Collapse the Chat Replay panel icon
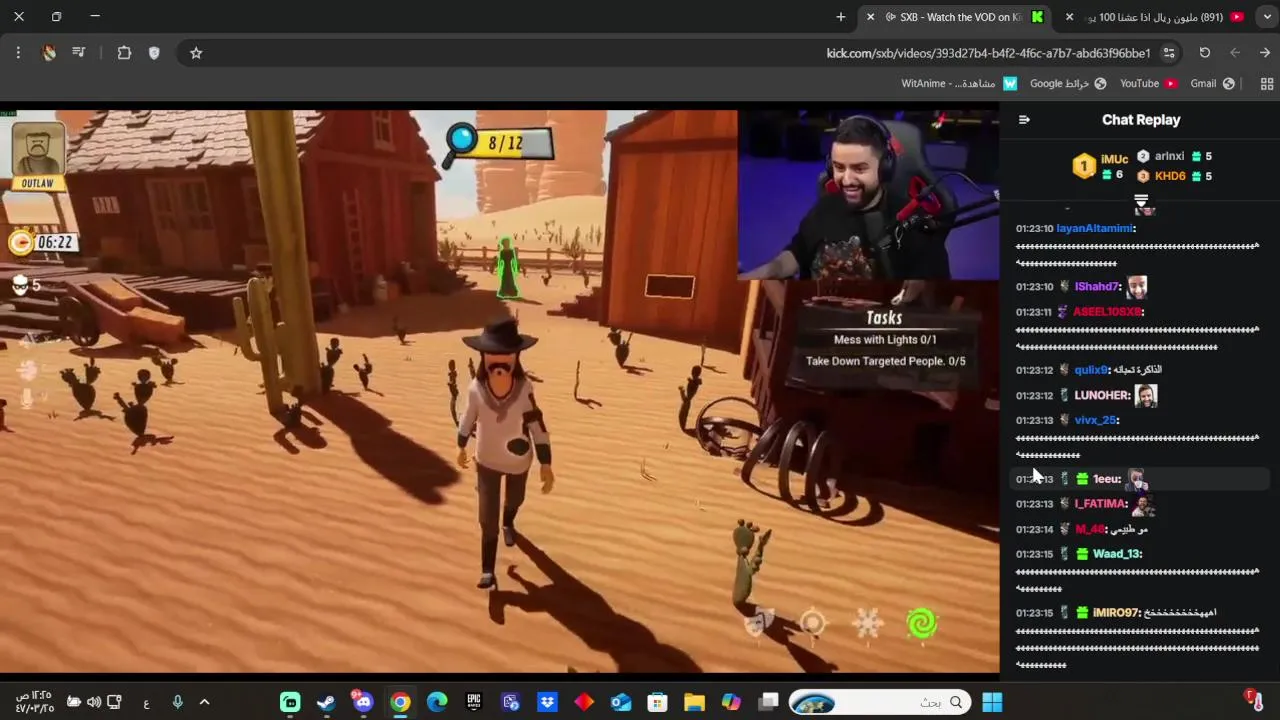1280x720 pixels. [1024, 120]
